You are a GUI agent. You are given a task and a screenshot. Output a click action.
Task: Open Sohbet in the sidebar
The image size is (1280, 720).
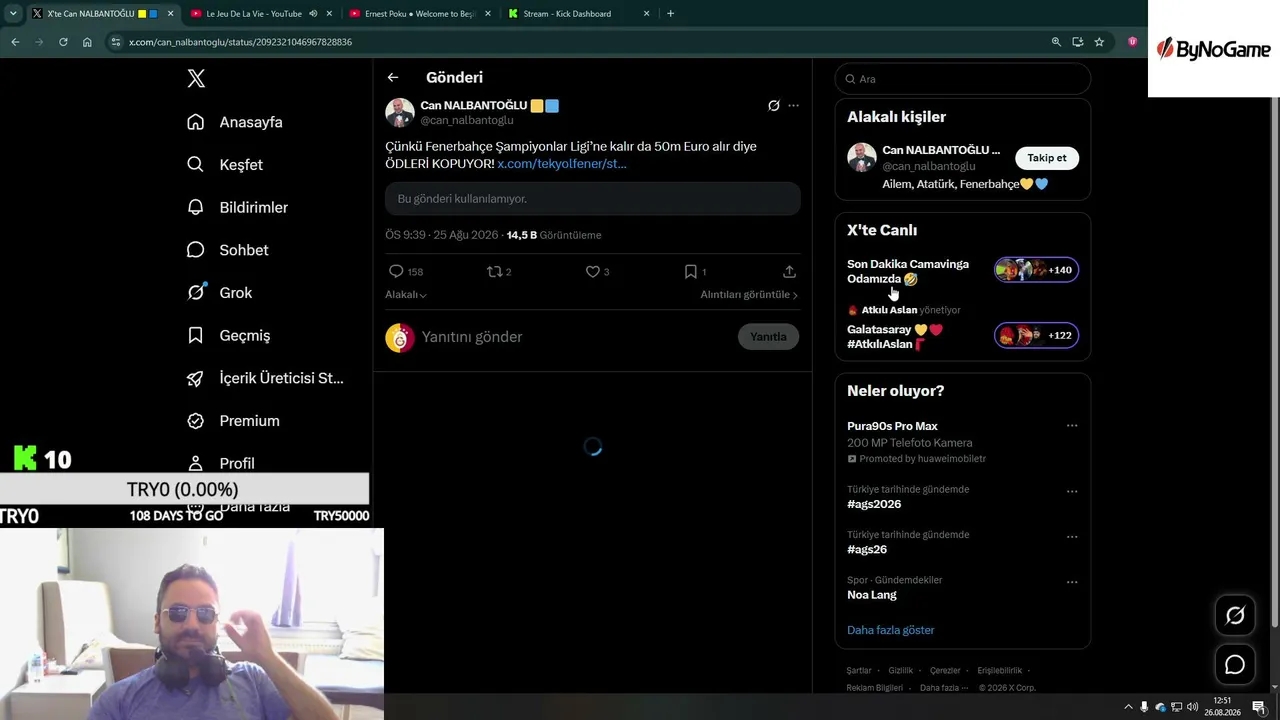228,250
